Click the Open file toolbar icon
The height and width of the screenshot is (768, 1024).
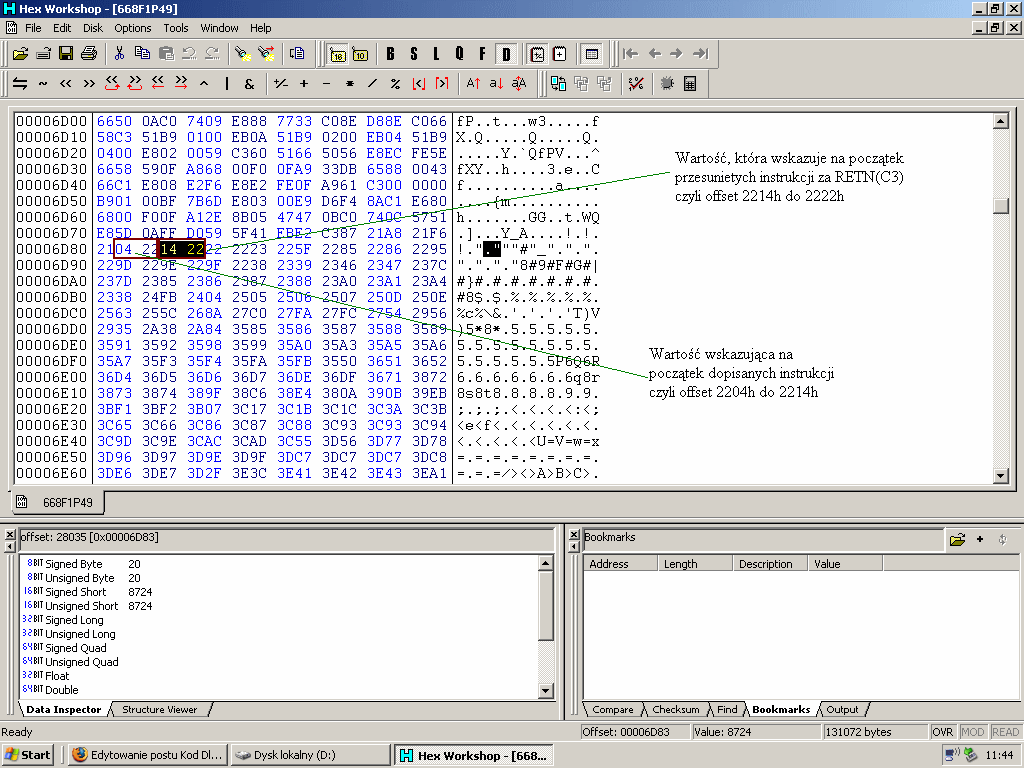tap(19, 53)
